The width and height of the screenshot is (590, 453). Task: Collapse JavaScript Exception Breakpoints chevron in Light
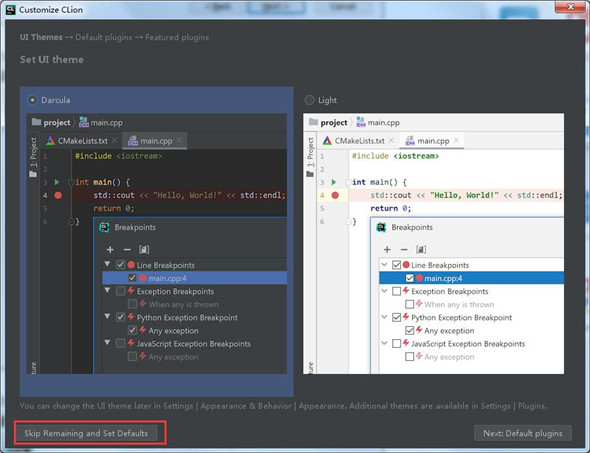(384, 343)
